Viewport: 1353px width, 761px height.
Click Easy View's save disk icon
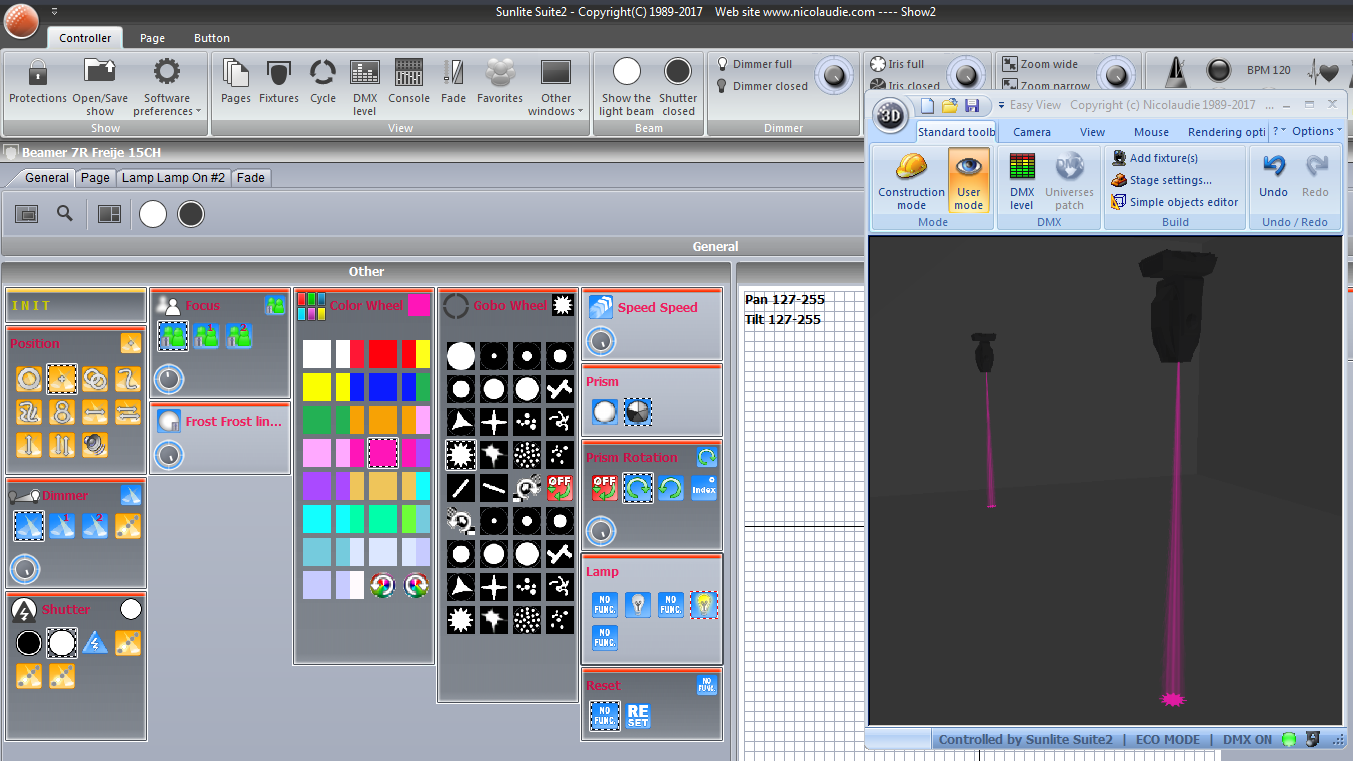pyautogui.click(x=971, y=105)
